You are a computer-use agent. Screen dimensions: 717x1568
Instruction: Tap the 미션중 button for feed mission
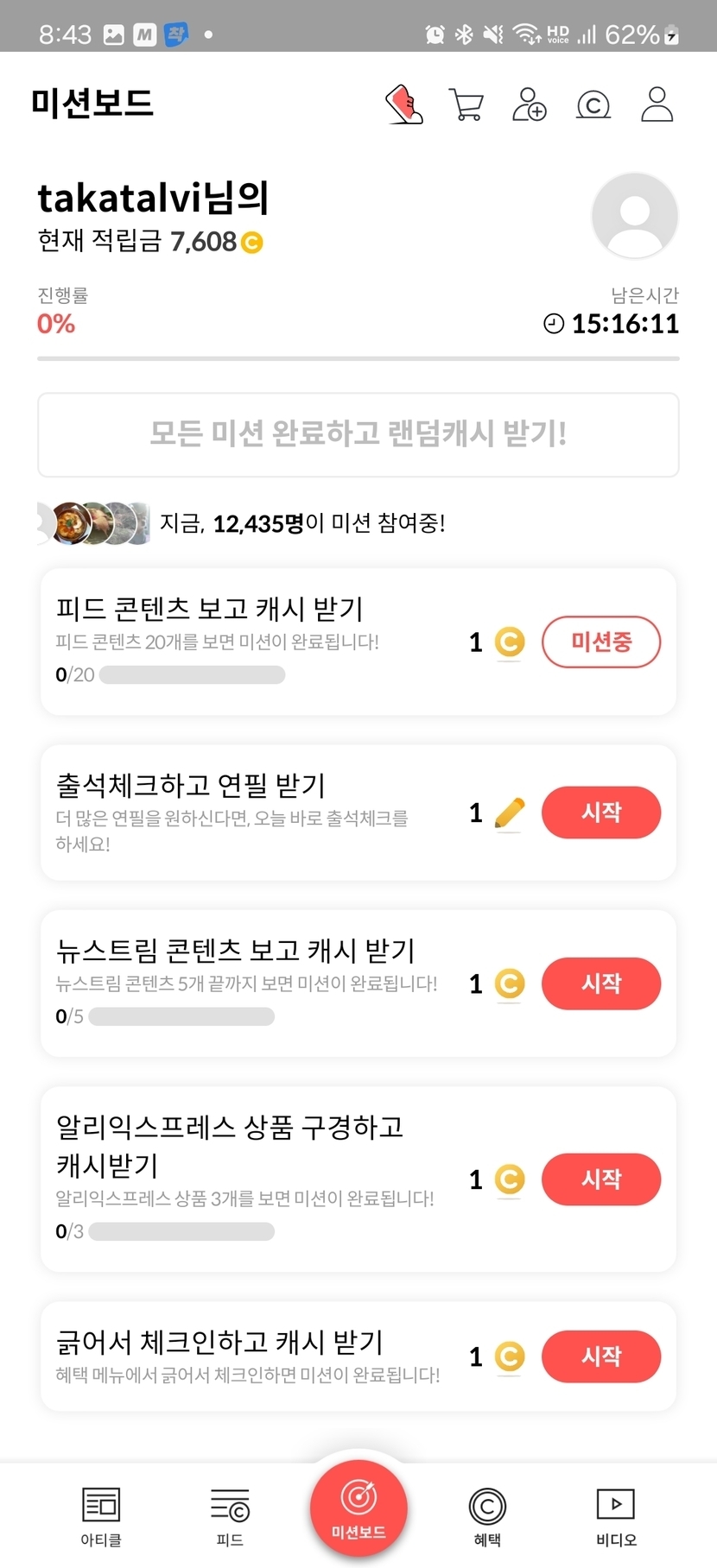[601, 642]
